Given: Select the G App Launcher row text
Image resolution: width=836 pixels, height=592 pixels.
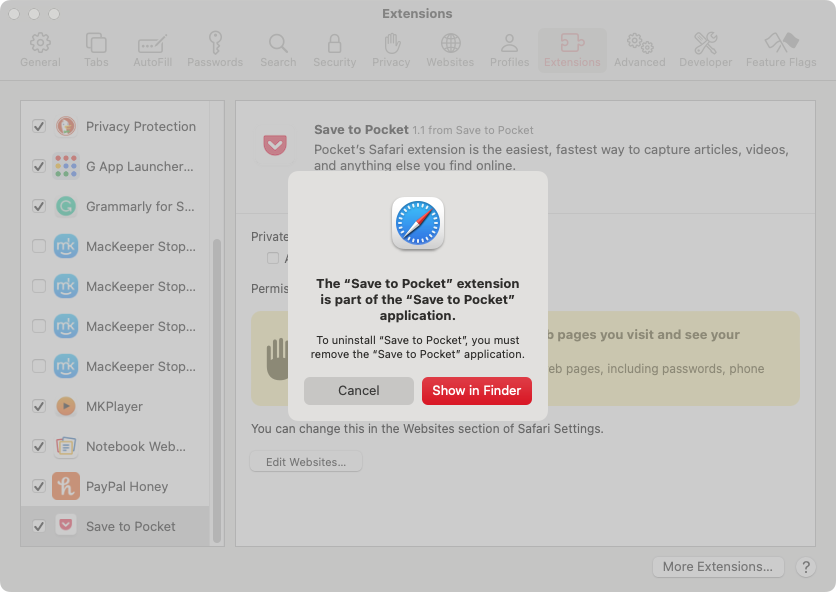Looking at the screenshot, I should (140, 166).
